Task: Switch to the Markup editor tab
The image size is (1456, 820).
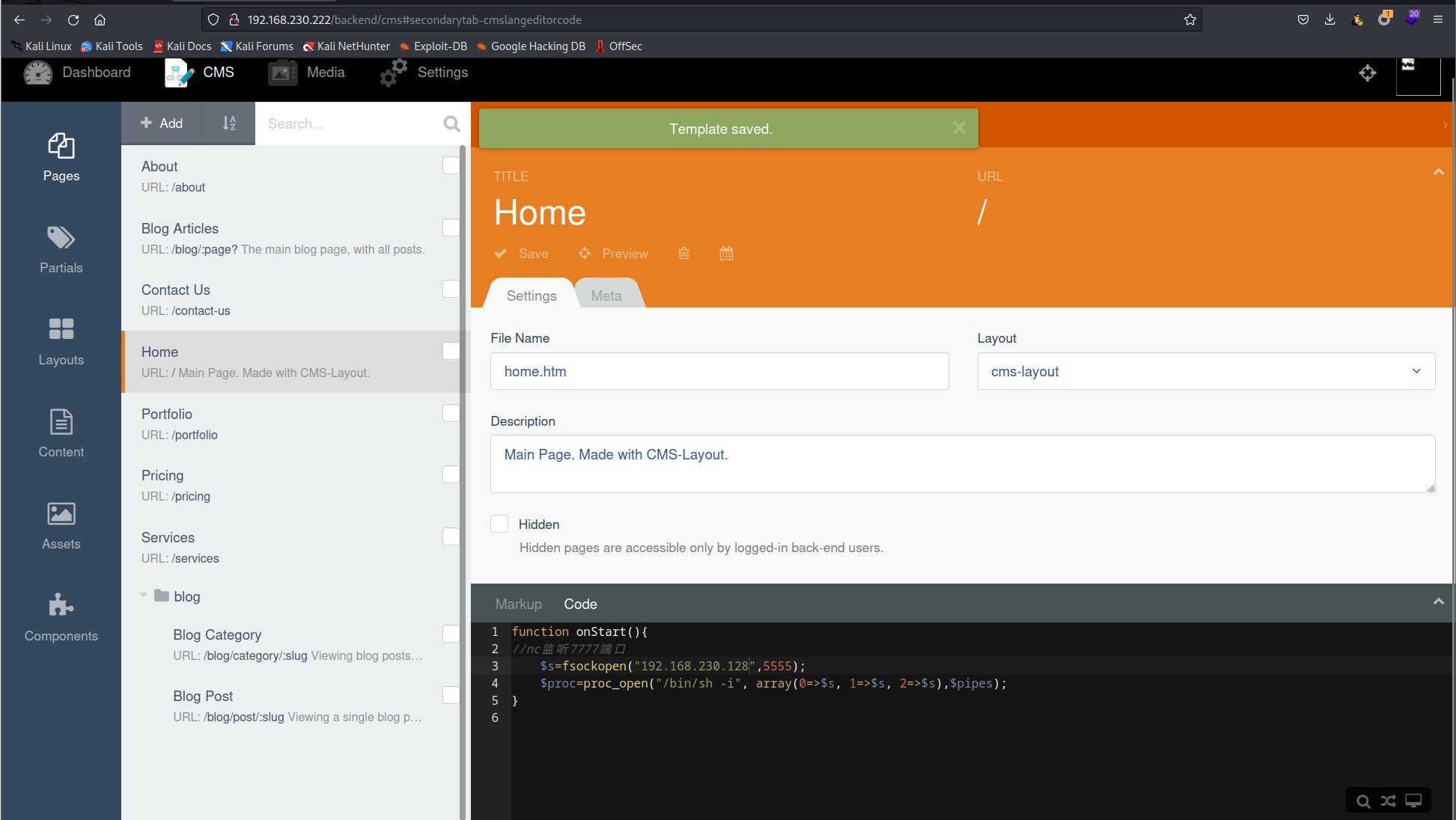Action: click(x=518, y=604)
